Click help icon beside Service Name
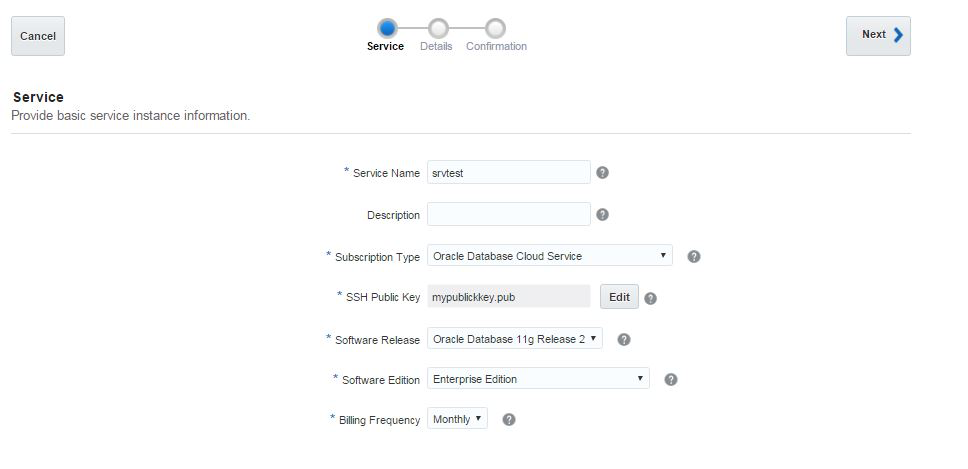 tap(602, 172)
